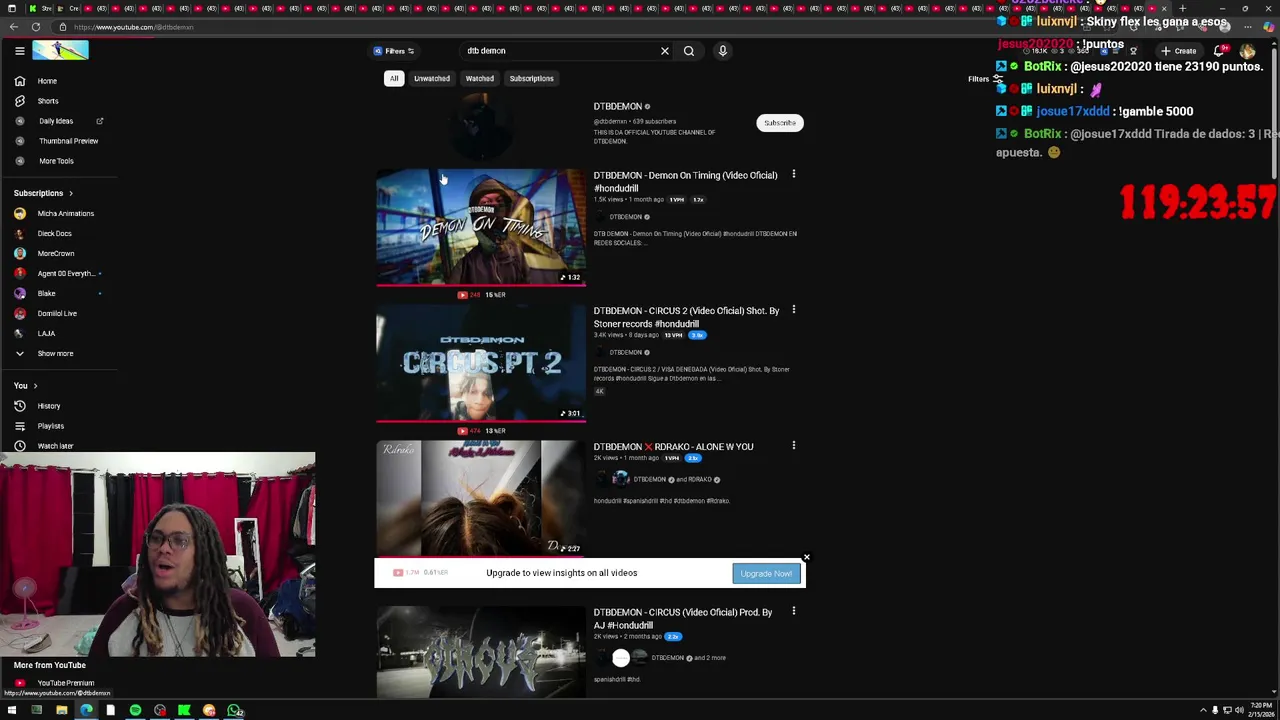Open Spotify from the taskbar
1280x720 pixels.
click(135, 711)
